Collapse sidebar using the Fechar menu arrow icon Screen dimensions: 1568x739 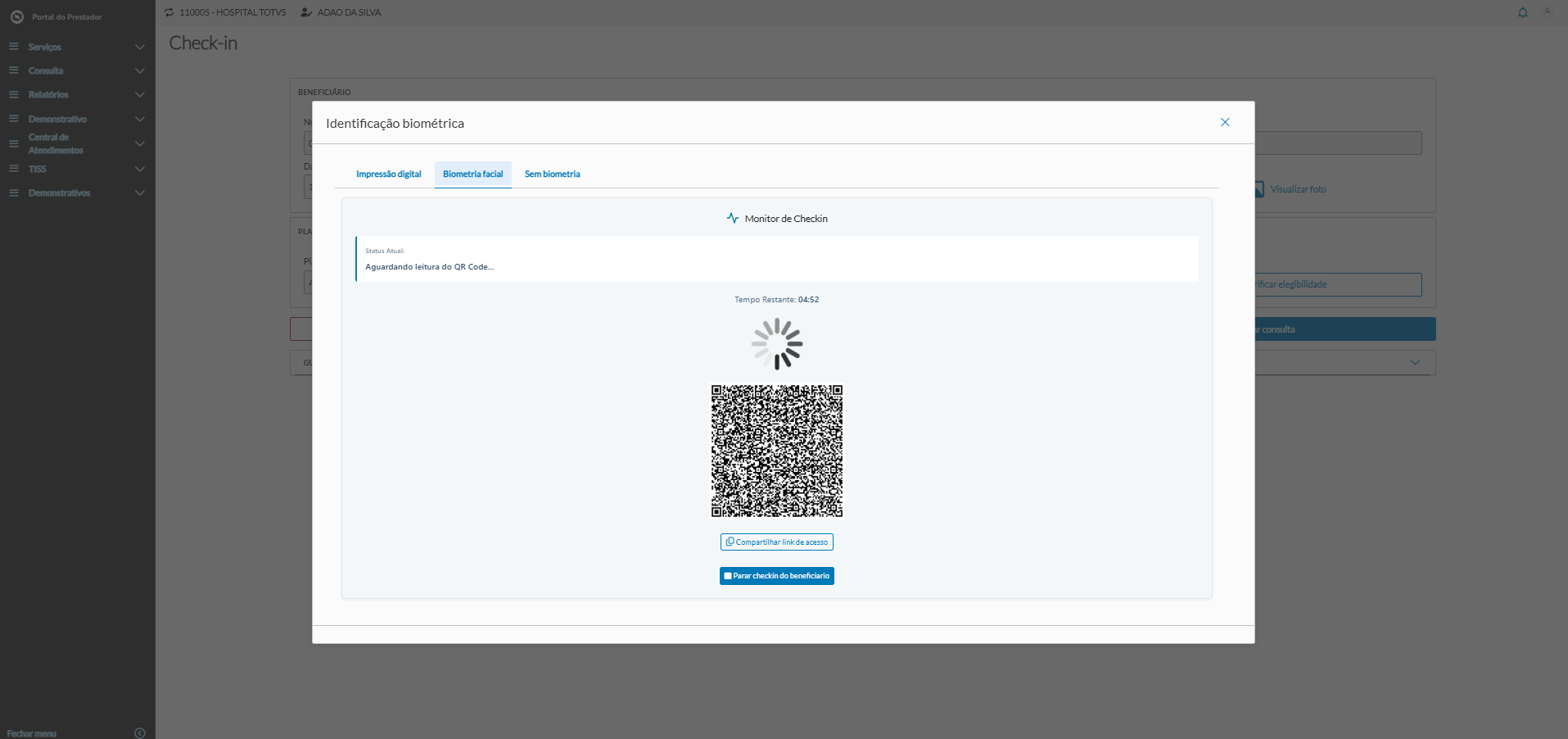pos(139,733)
